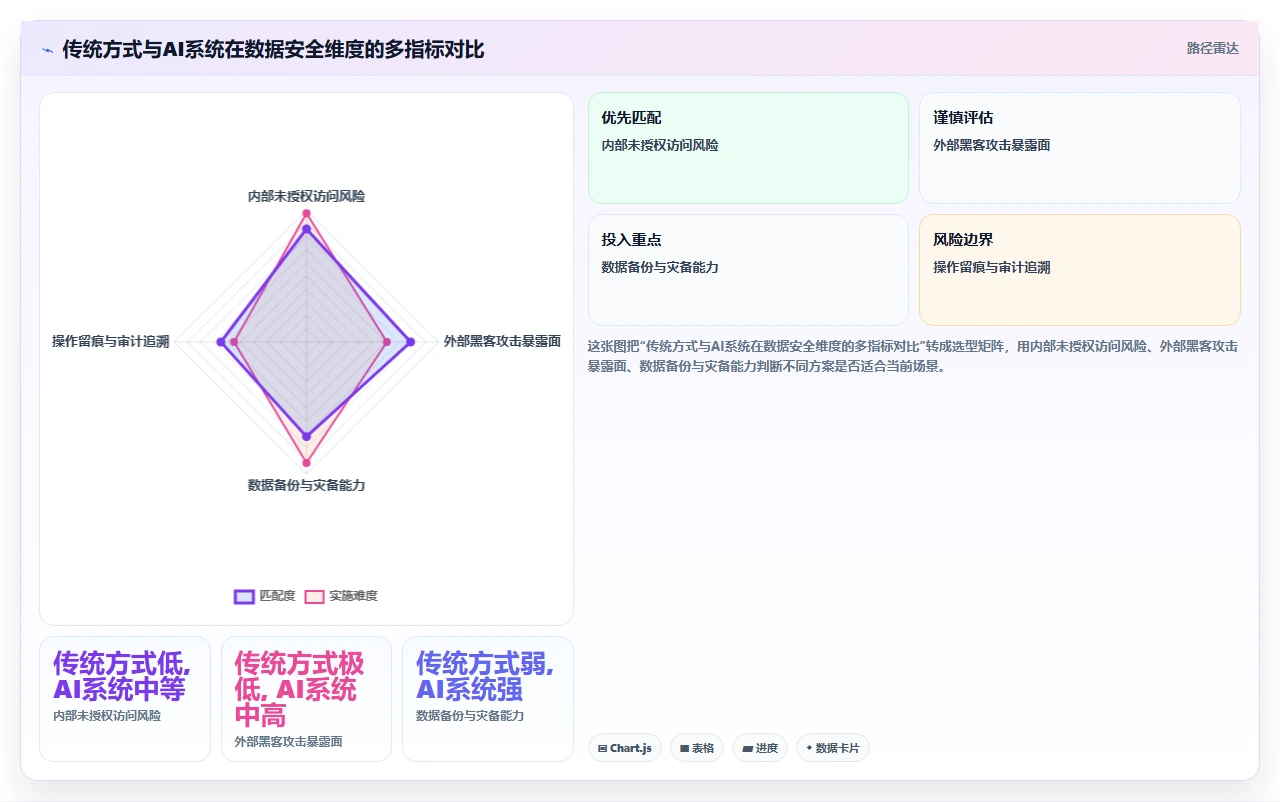
Task: Click 操作留痕与审计追溯 text in 风险边界 card
Action: point(992,267)
